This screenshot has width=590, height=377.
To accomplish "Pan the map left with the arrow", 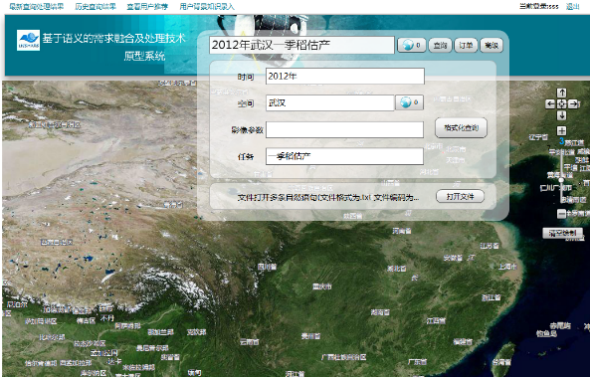I will pyautogui.click(x=550, y=104).
